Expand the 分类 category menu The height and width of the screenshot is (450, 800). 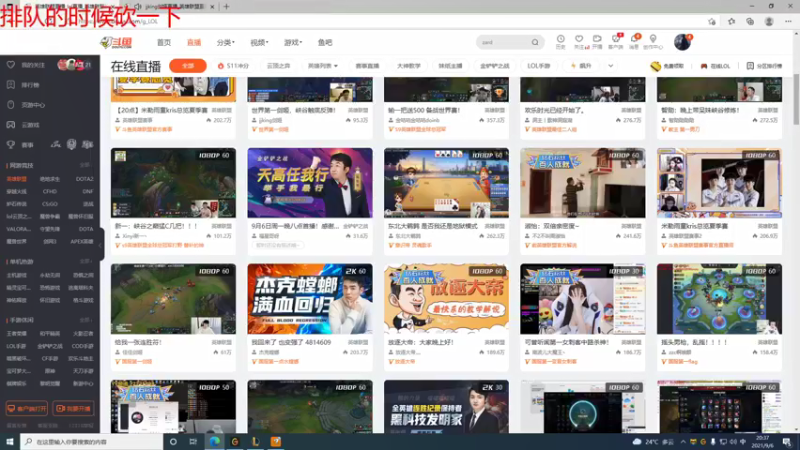pyautogui.click(x=226, y=42)
